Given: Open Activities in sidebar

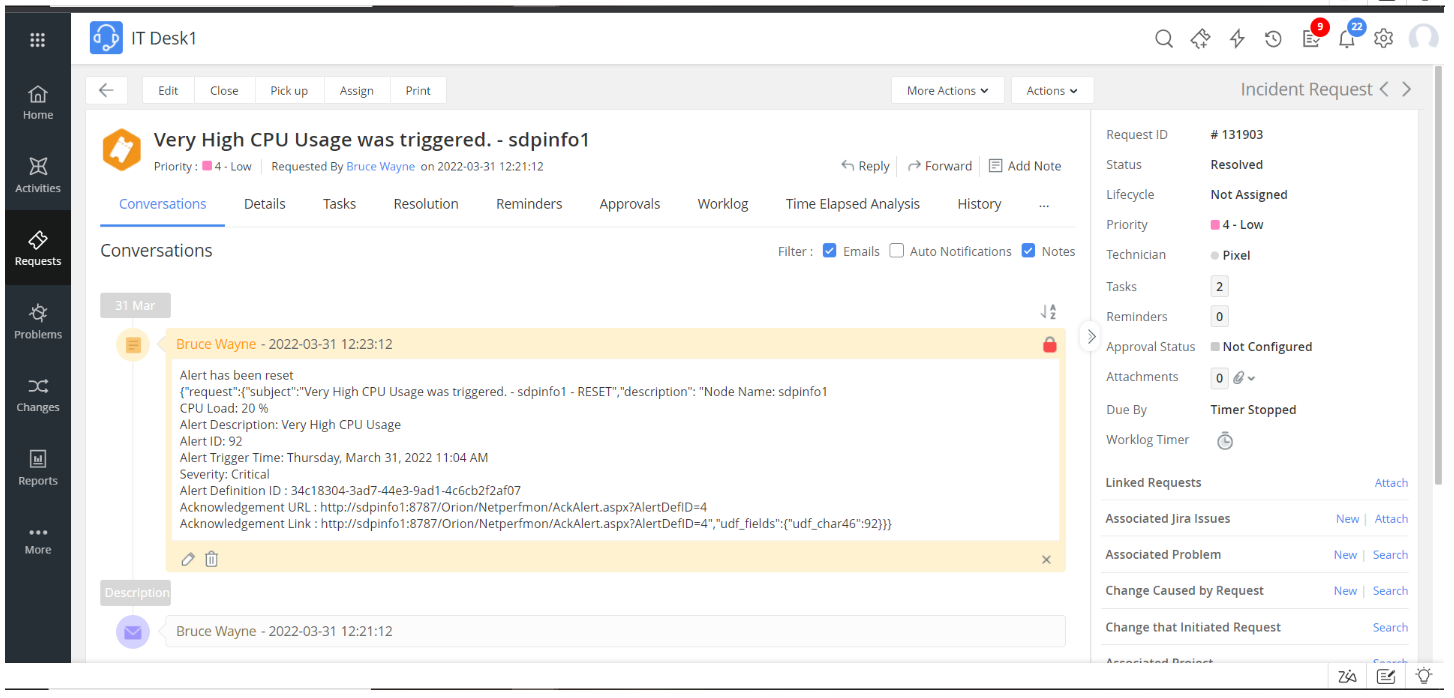Looking at the screenshot, I should [38, 175].
